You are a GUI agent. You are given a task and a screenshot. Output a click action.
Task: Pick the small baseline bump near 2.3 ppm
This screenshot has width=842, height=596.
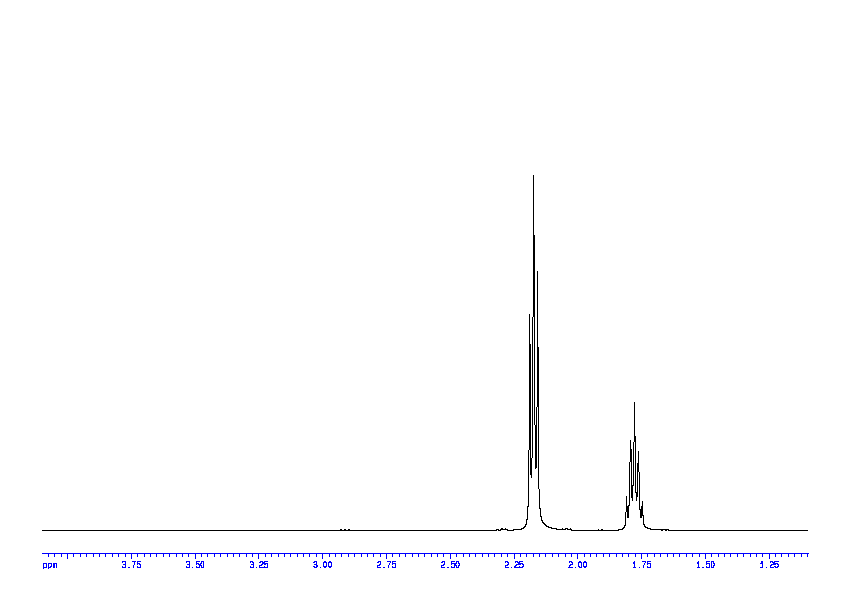click(x=502, y=528)
